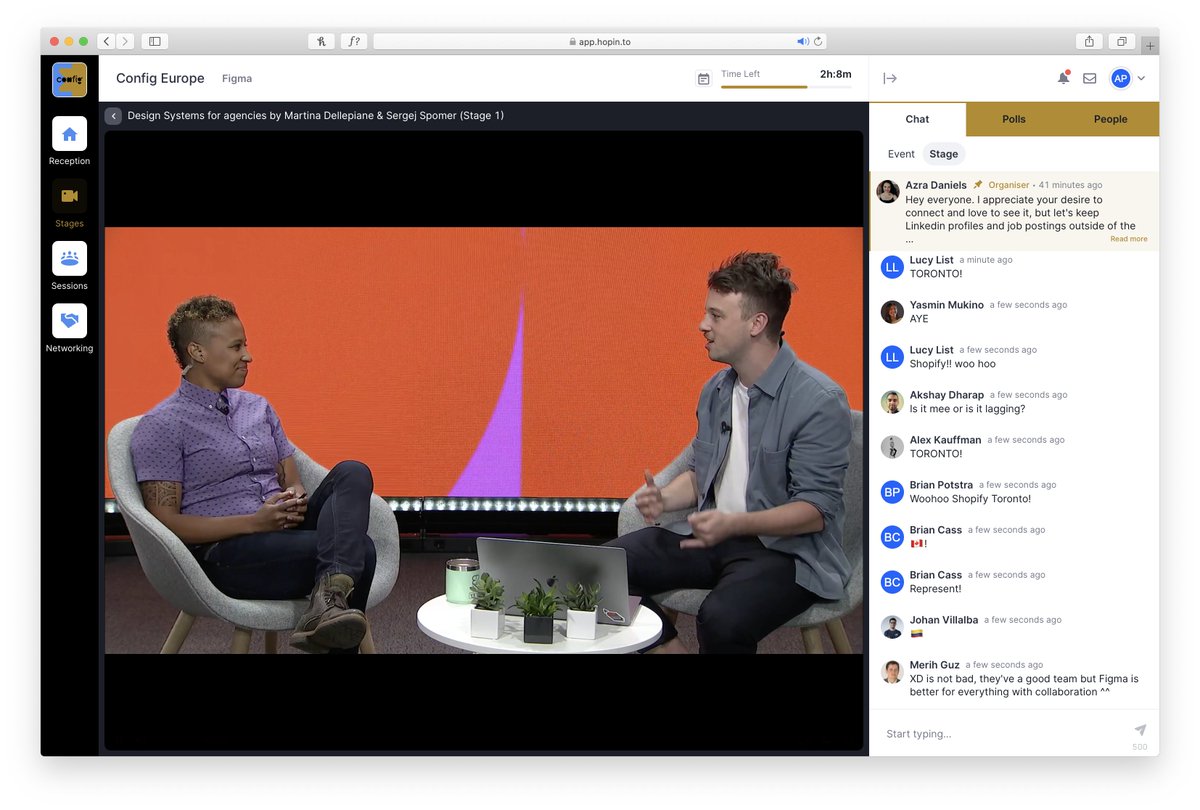The height and width of the screenshot is (810, 1200).
Task: Click Safari share button
Action: pos(1089,41)
